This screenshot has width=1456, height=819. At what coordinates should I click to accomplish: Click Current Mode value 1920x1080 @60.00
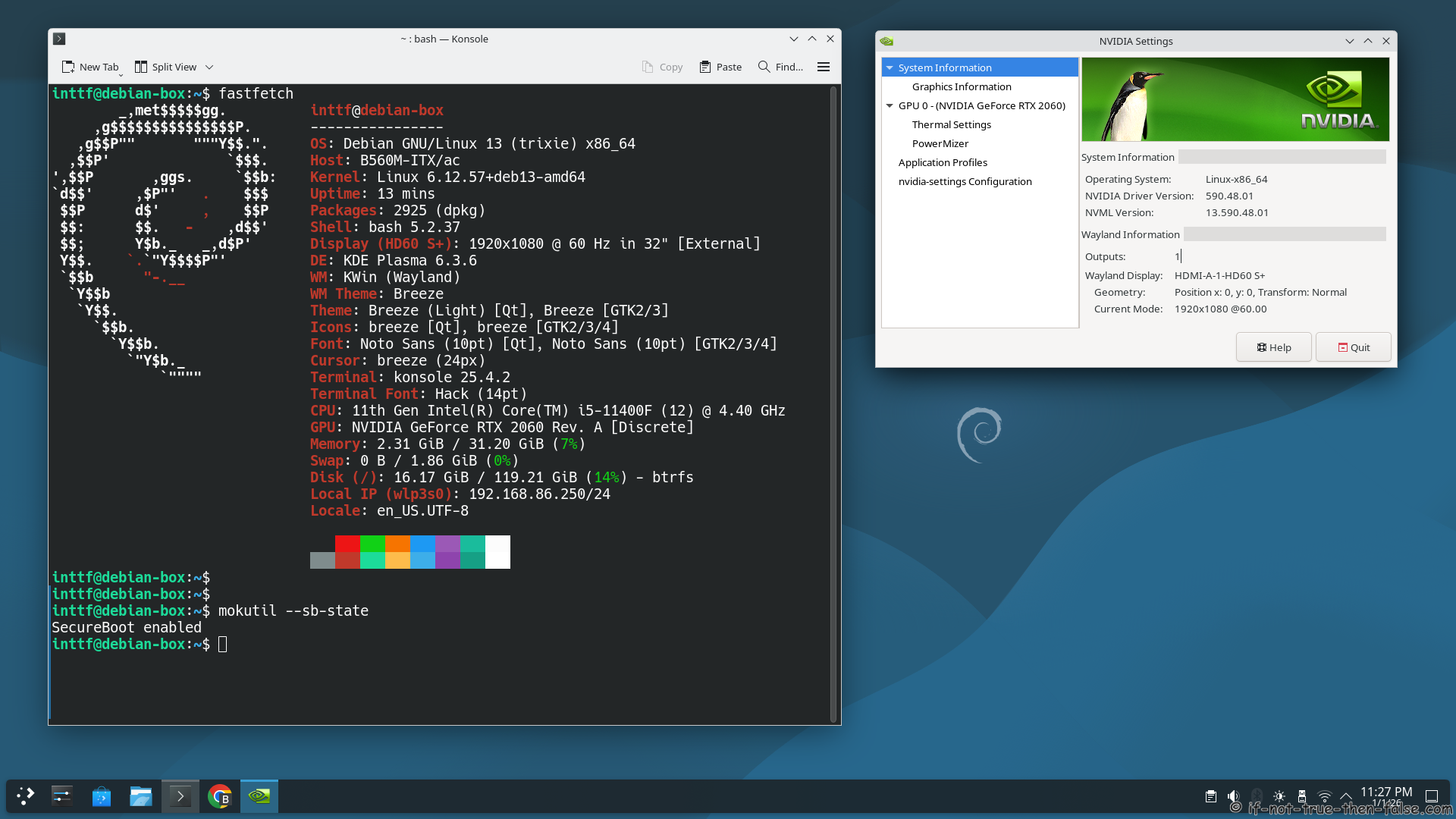click(1220, 309)
